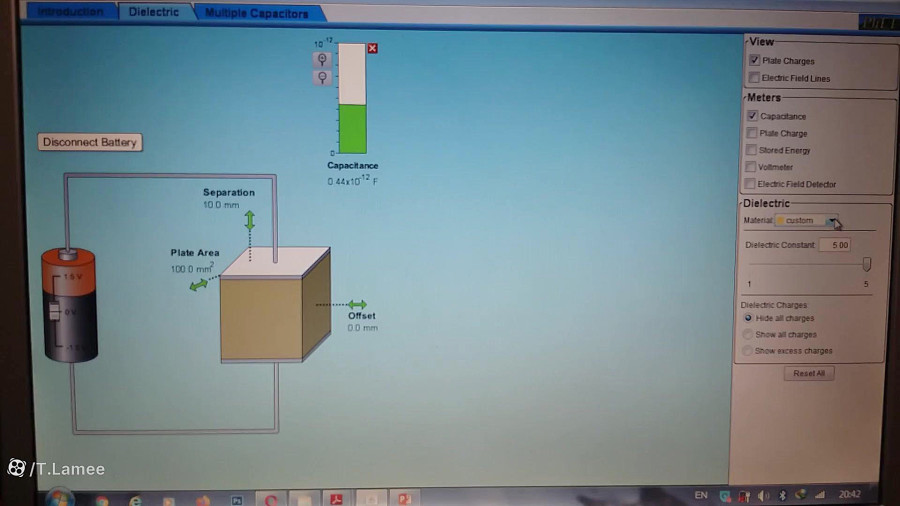This screenshot has height=506, width=900.
Task: Open Photoshop from the taskbar
Action: (236, 500)
